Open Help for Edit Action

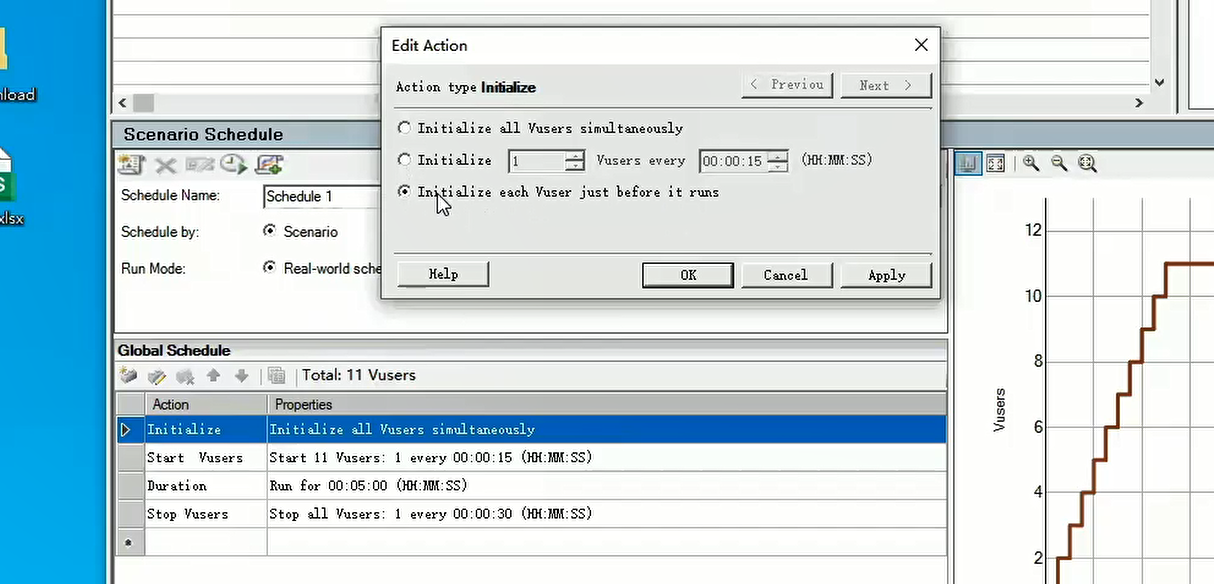[x=443, y=274]
